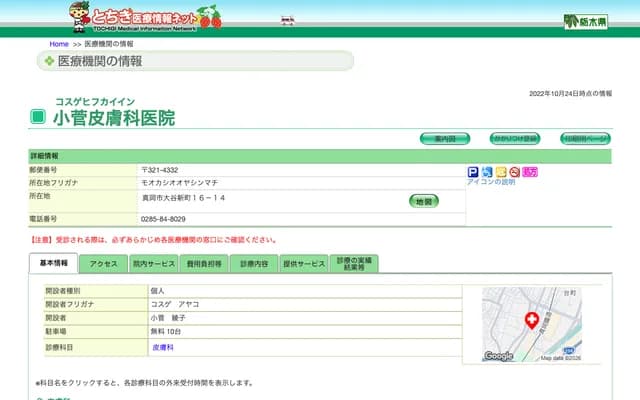Click the 印刷用ページ button

pyautogui.click(x=585, y=139)
